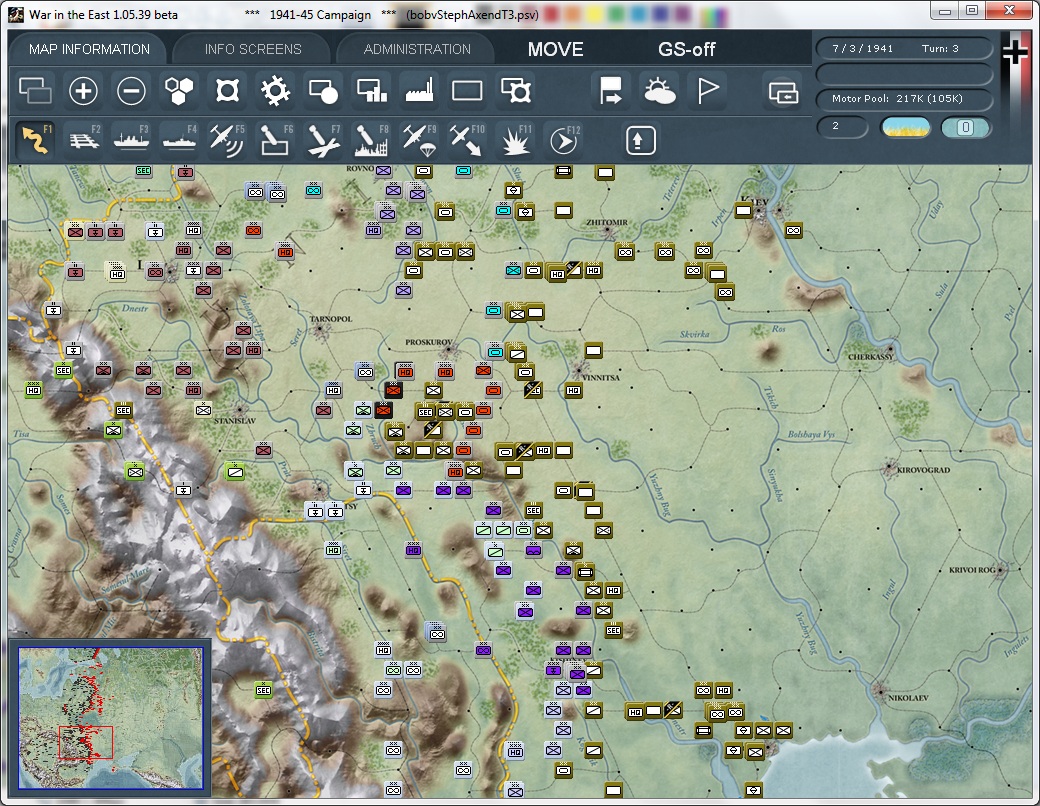The height and width of the screenshot is (806, 1040).
Task: Click the plain pennant flag icon
Action: click(708, 90)
